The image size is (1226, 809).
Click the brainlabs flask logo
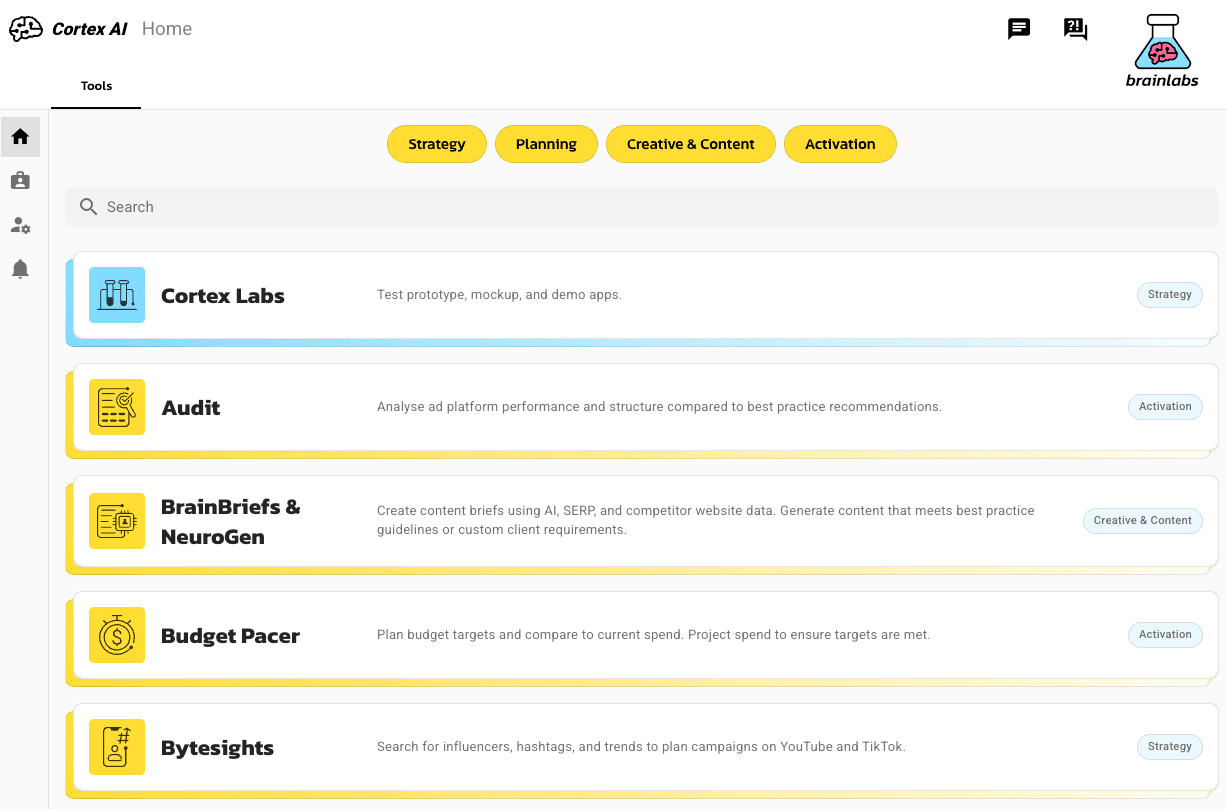click(1162, 51)
